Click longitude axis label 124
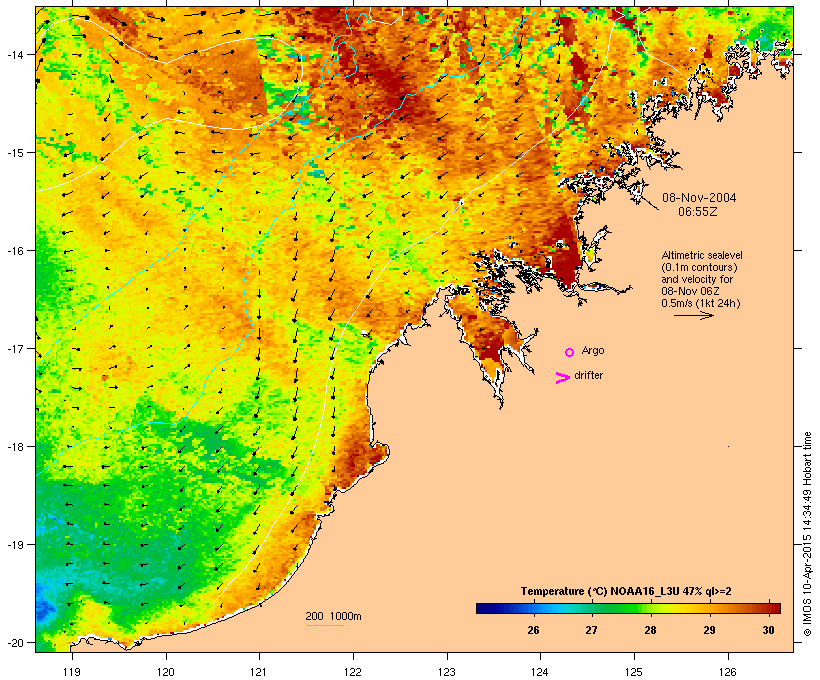820x680 pixels. (x=540, y=672)
